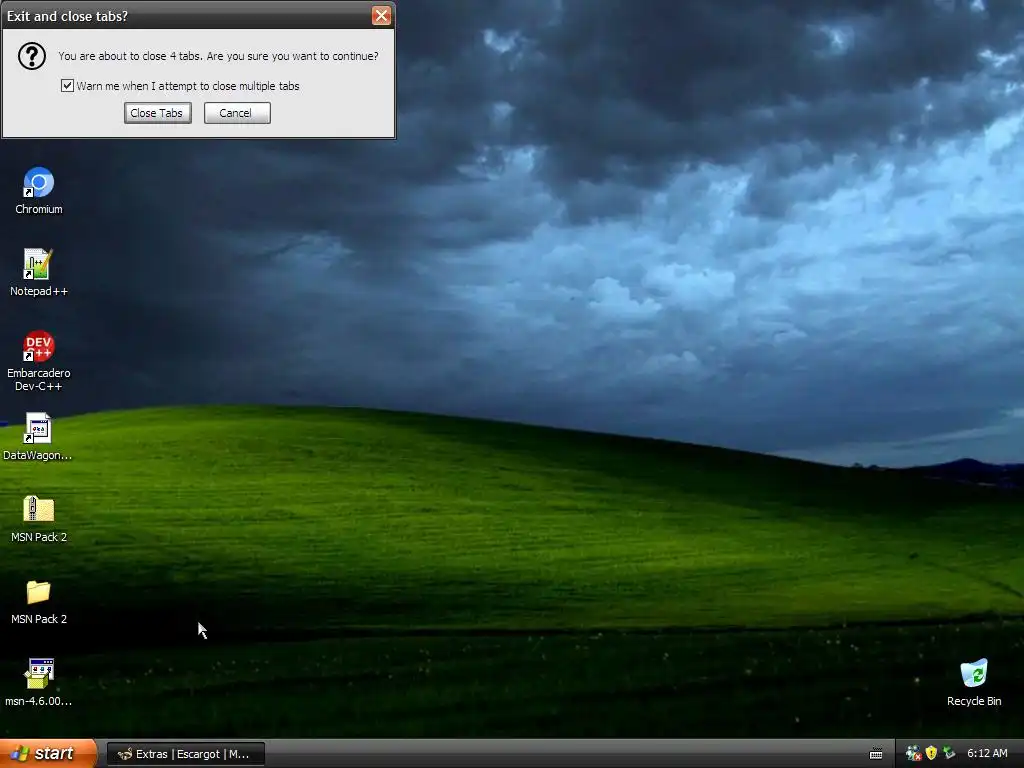Select the MSN Pack 2 folder icon
The width and height of the screenshot is (1024, 768).
tap(39, 592)
